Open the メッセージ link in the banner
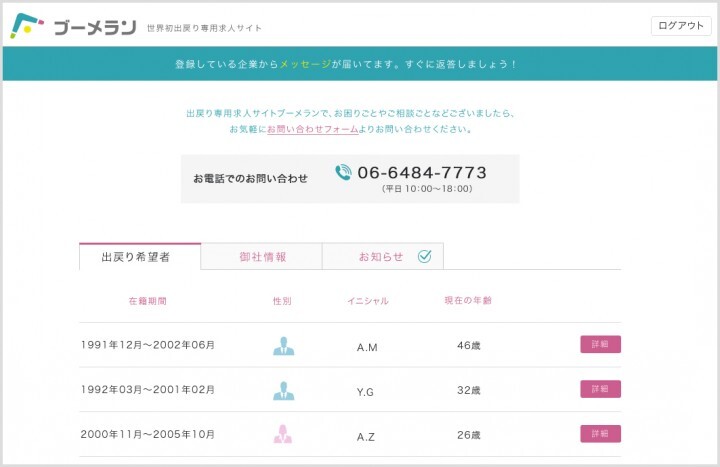Image resolution: width=720 pixels, height=467 pixels. click(x=305, y=64)
